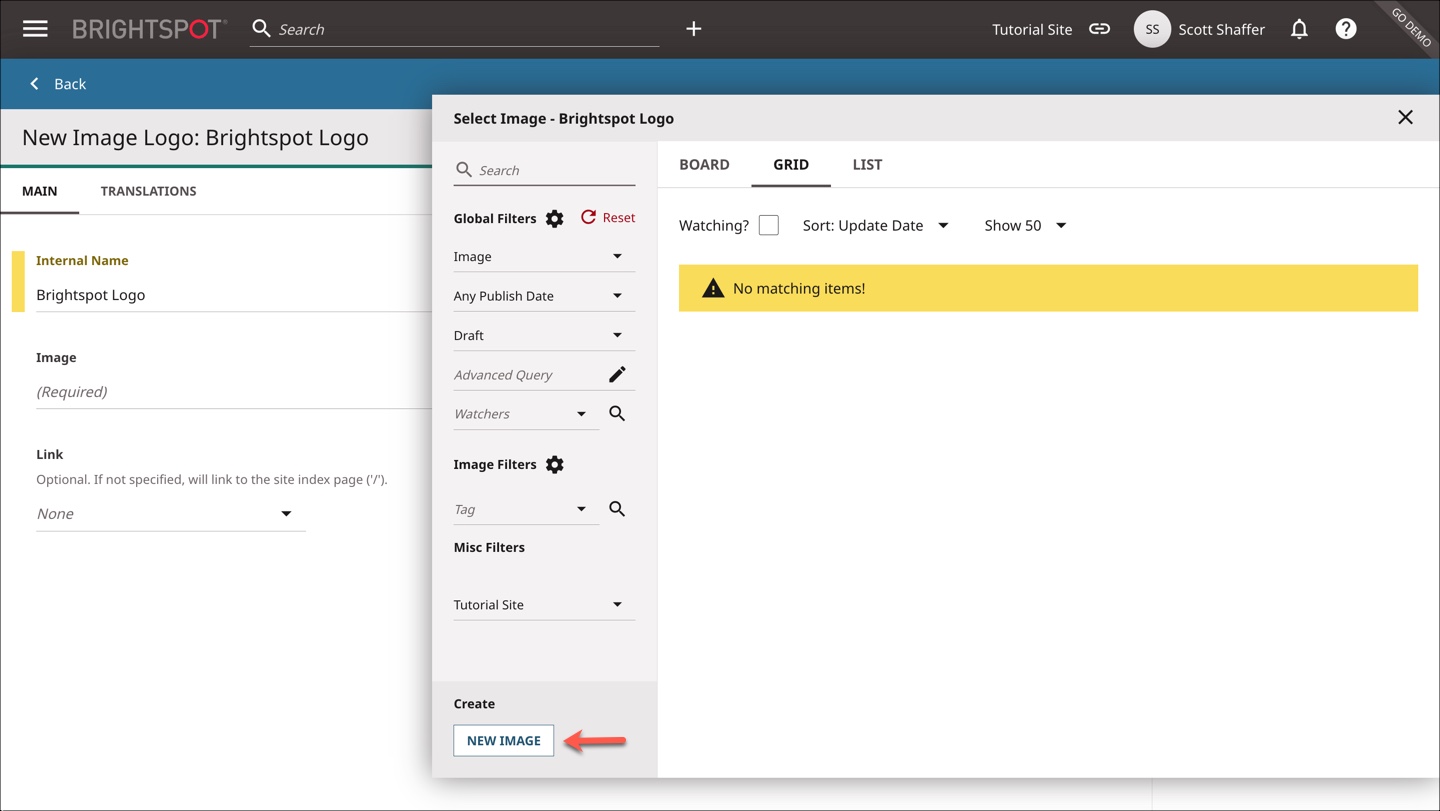Click 'New Image Logo: Brightspot Logo' title
Viewport: 1440px width, 811px height.
click(195, 137)
